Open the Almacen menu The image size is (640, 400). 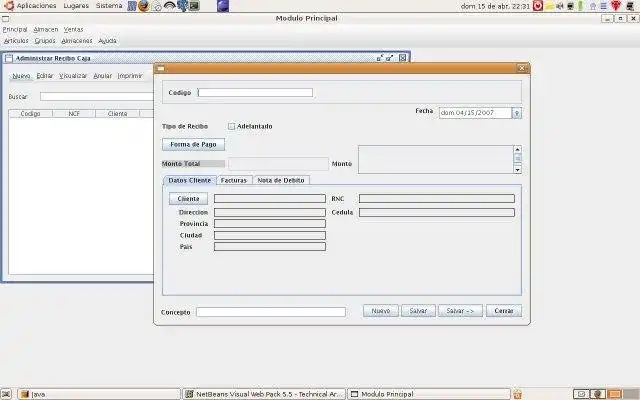46,29
